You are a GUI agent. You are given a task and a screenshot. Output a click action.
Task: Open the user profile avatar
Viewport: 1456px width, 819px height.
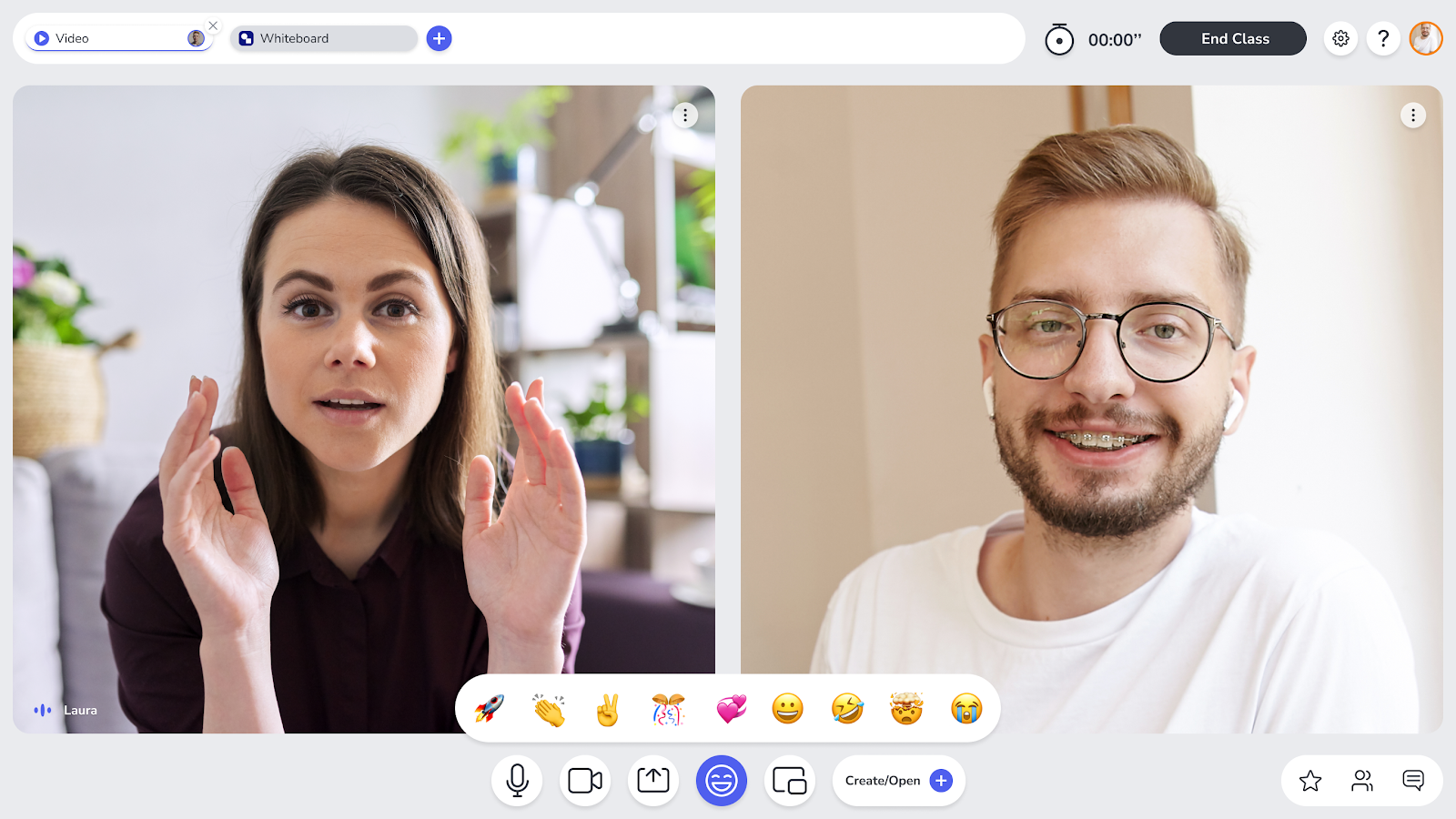point(1426,38)
